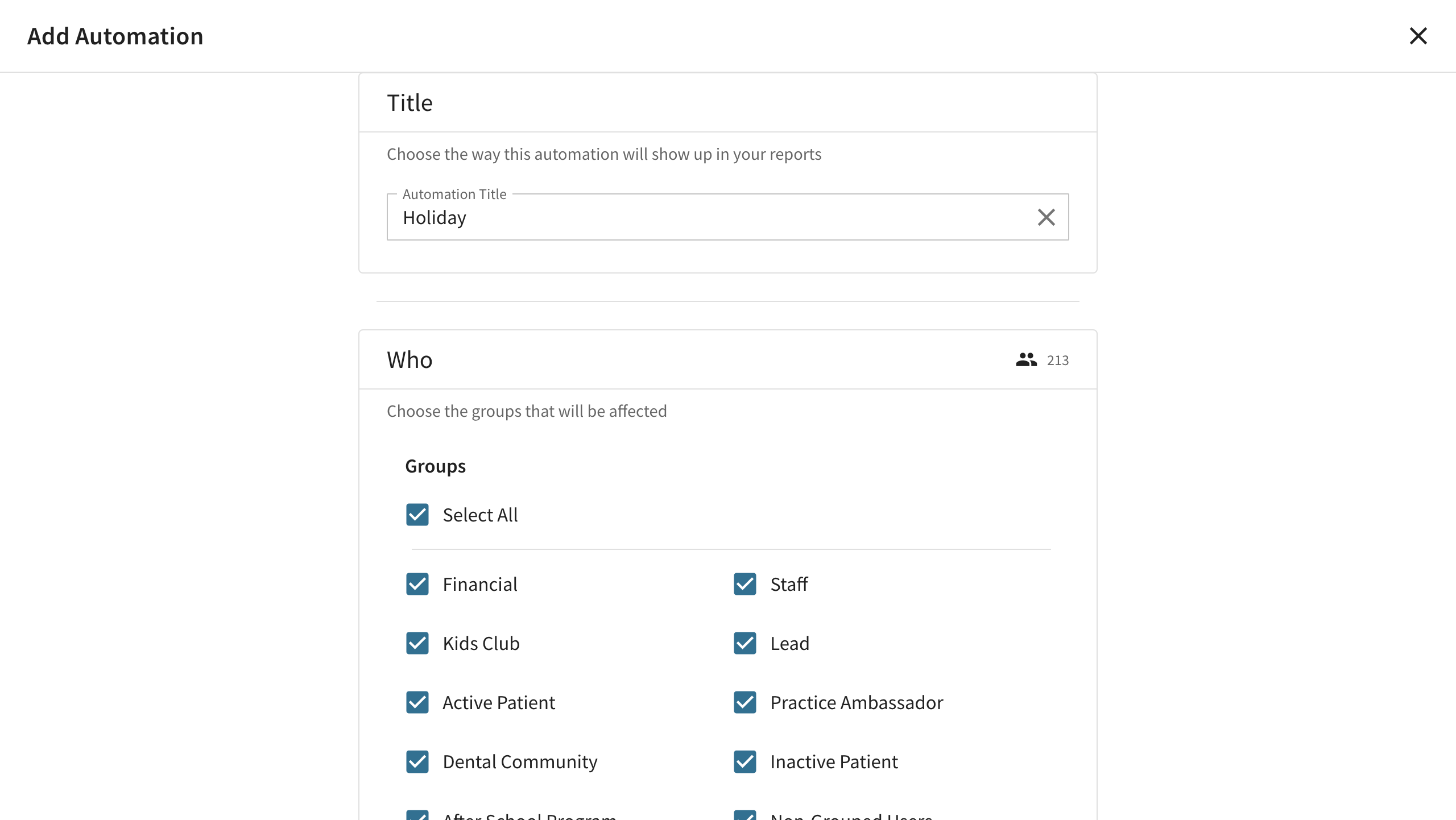Deselect the Active Patient group
This screenshot has height=820, width=1456.
coord(417,703)
